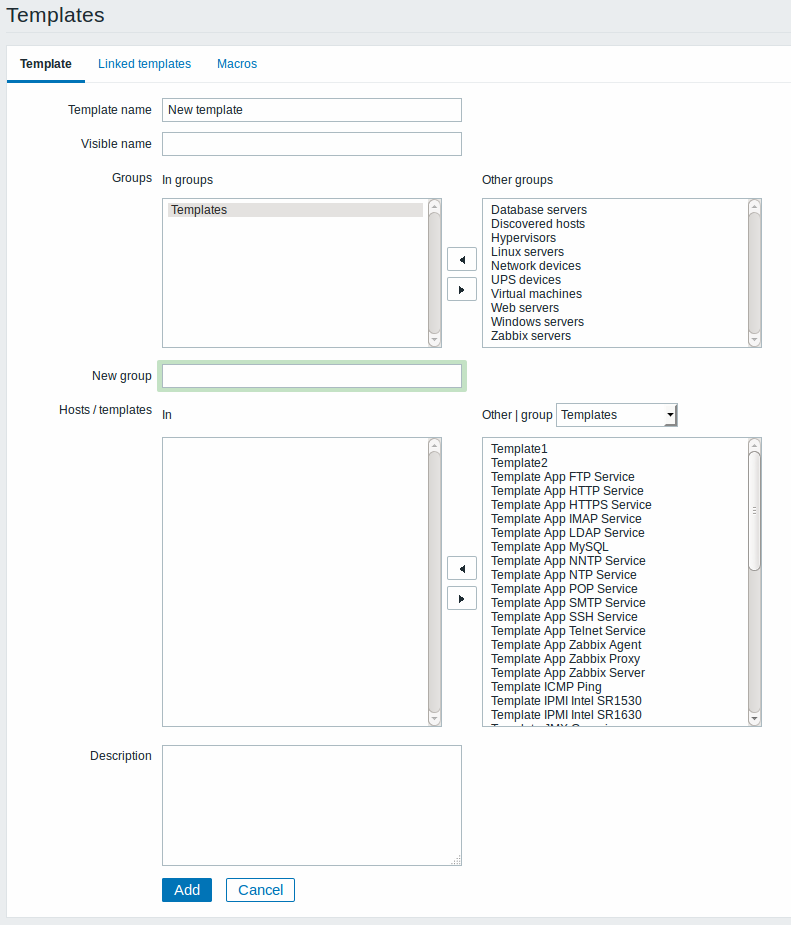Image resolution: width=791 pixels, height=925 pixels.
Task: Click down scroll arrow of hosts In list
Action: point(435,719)
